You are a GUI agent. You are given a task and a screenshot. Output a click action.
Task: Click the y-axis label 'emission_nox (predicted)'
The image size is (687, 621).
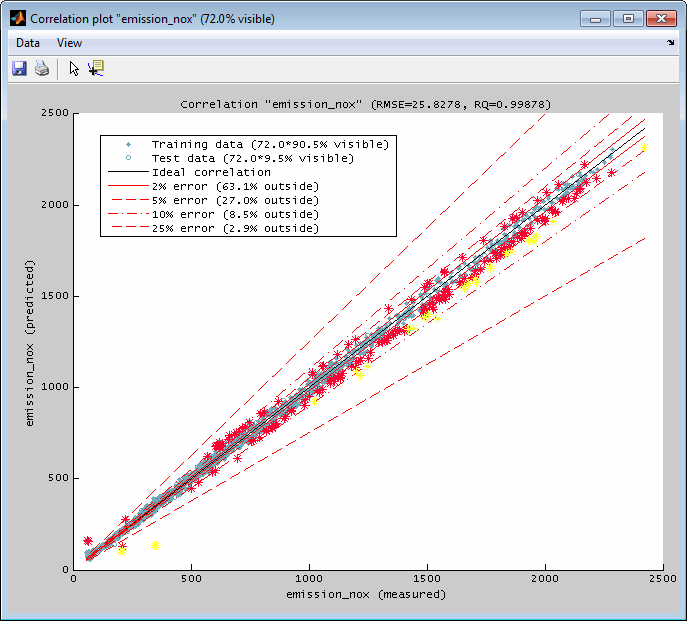point(29,343)
